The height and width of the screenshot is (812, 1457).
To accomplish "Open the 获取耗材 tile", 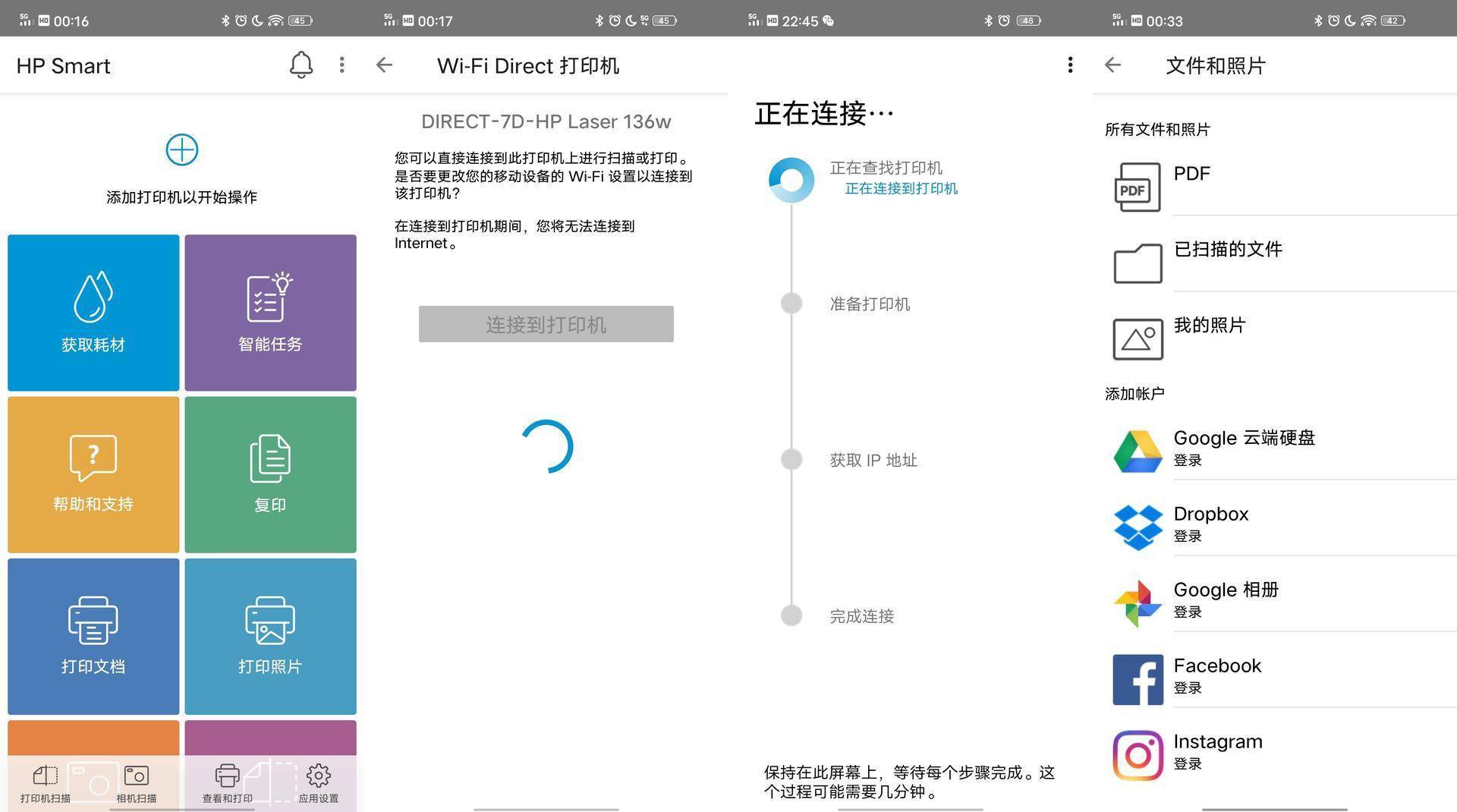I will [93, 312].
